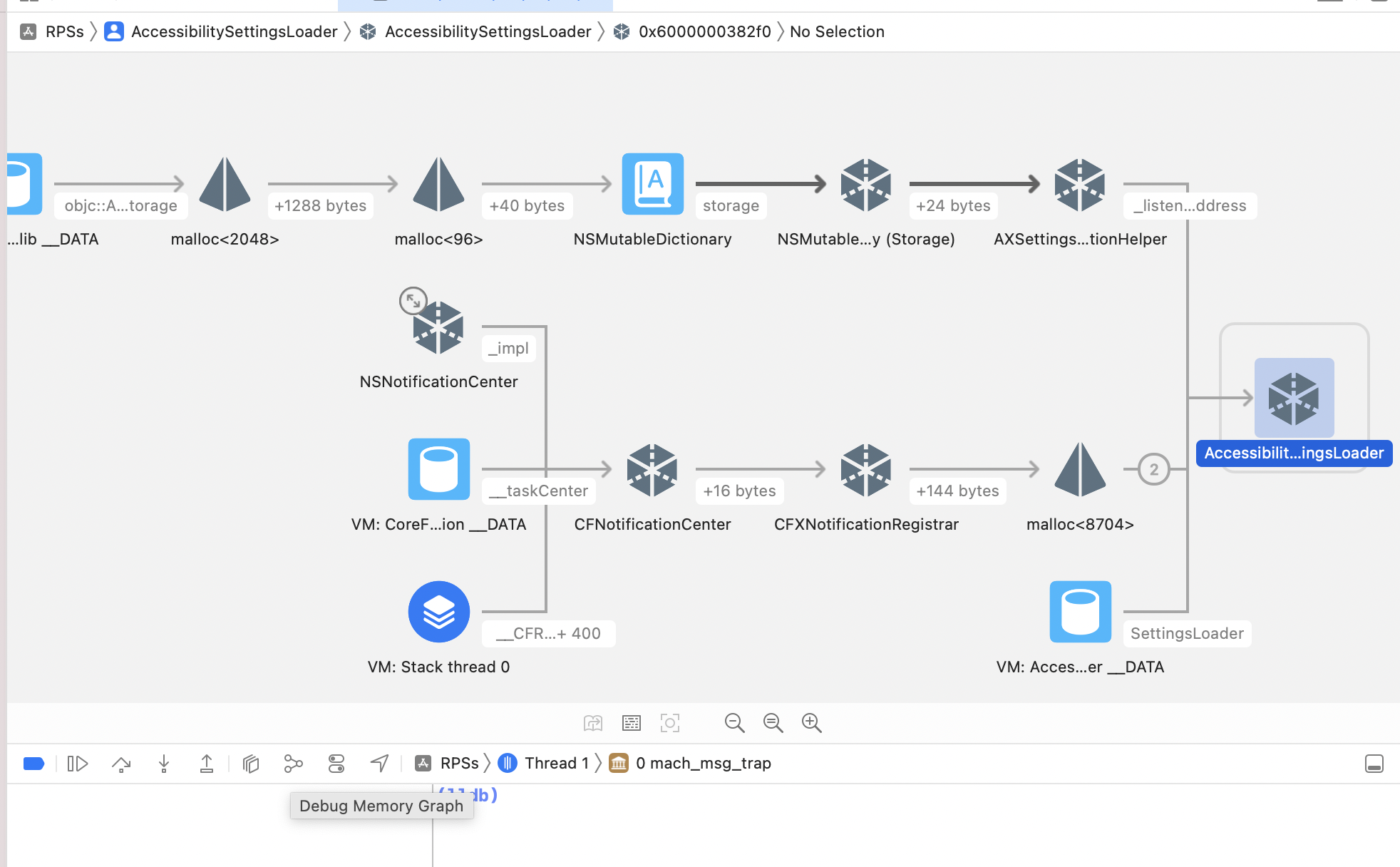Pause or continue program execution
This screenshot has width=1400, height=867.
click(x=77, y=764)
